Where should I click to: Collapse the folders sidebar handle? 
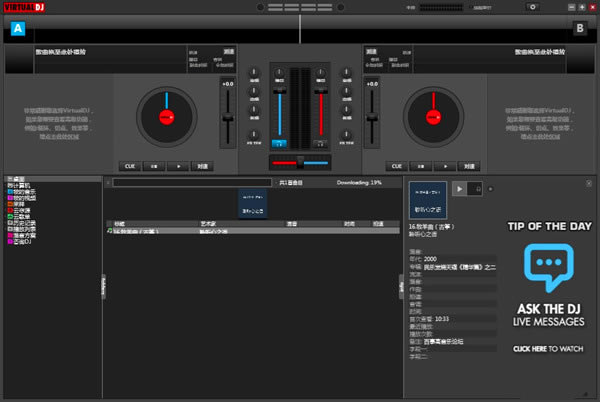[x=102, y=285]
